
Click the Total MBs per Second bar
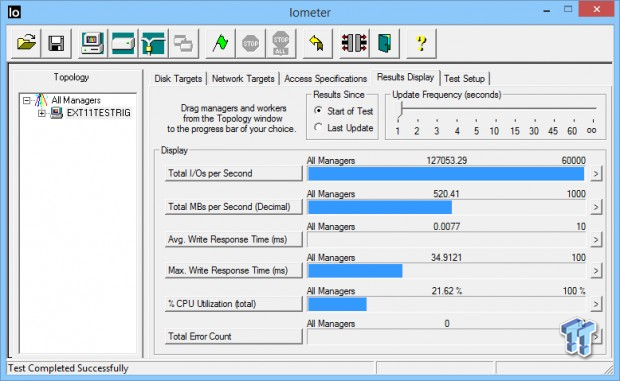pyautogui.click(x=446, y=207)
